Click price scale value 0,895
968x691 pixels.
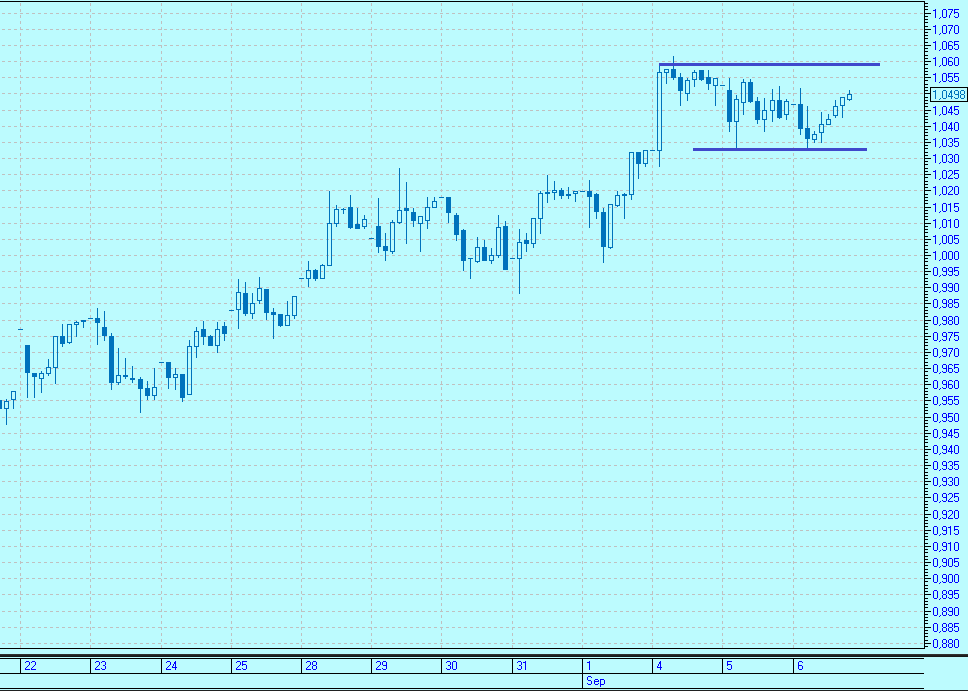946,595
